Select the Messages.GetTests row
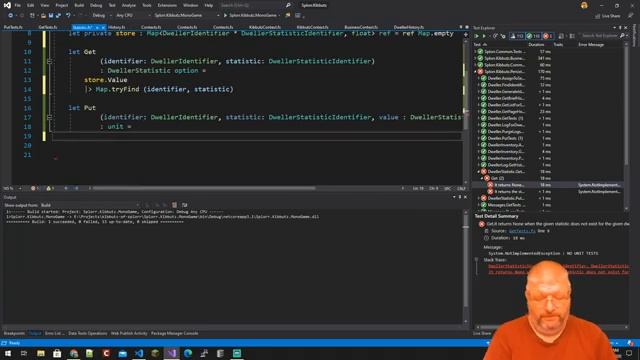The width and height of the screenshot is (640, 360). (x=548, y=204)
